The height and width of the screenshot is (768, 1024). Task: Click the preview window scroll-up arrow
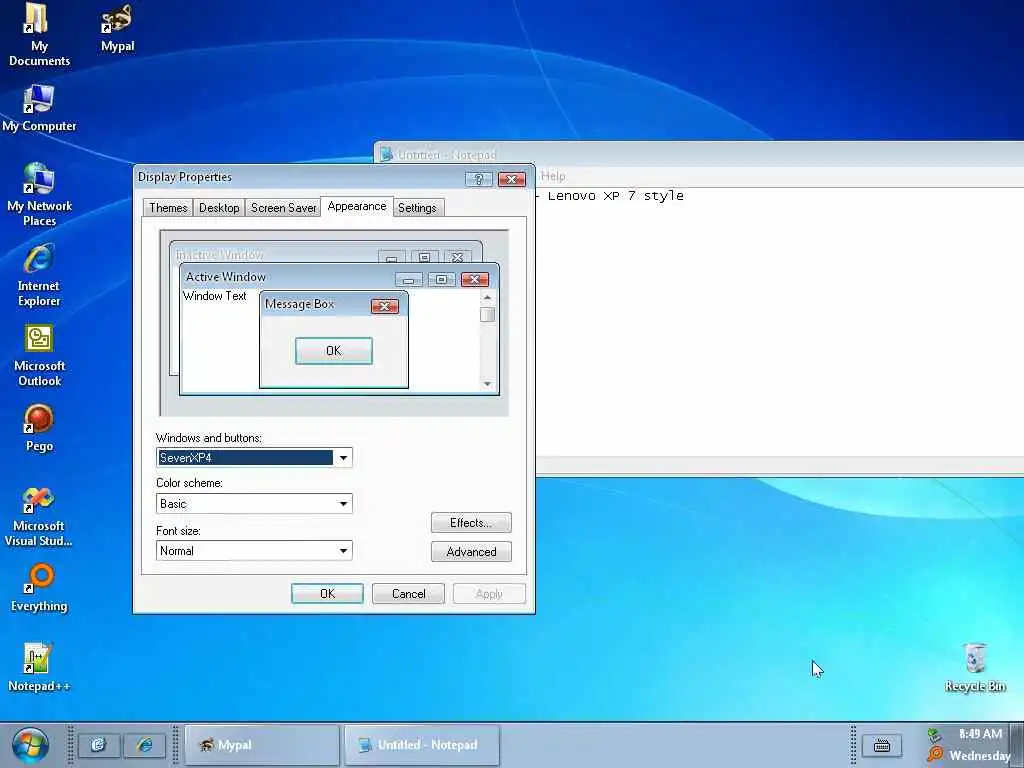pos(487,297)
